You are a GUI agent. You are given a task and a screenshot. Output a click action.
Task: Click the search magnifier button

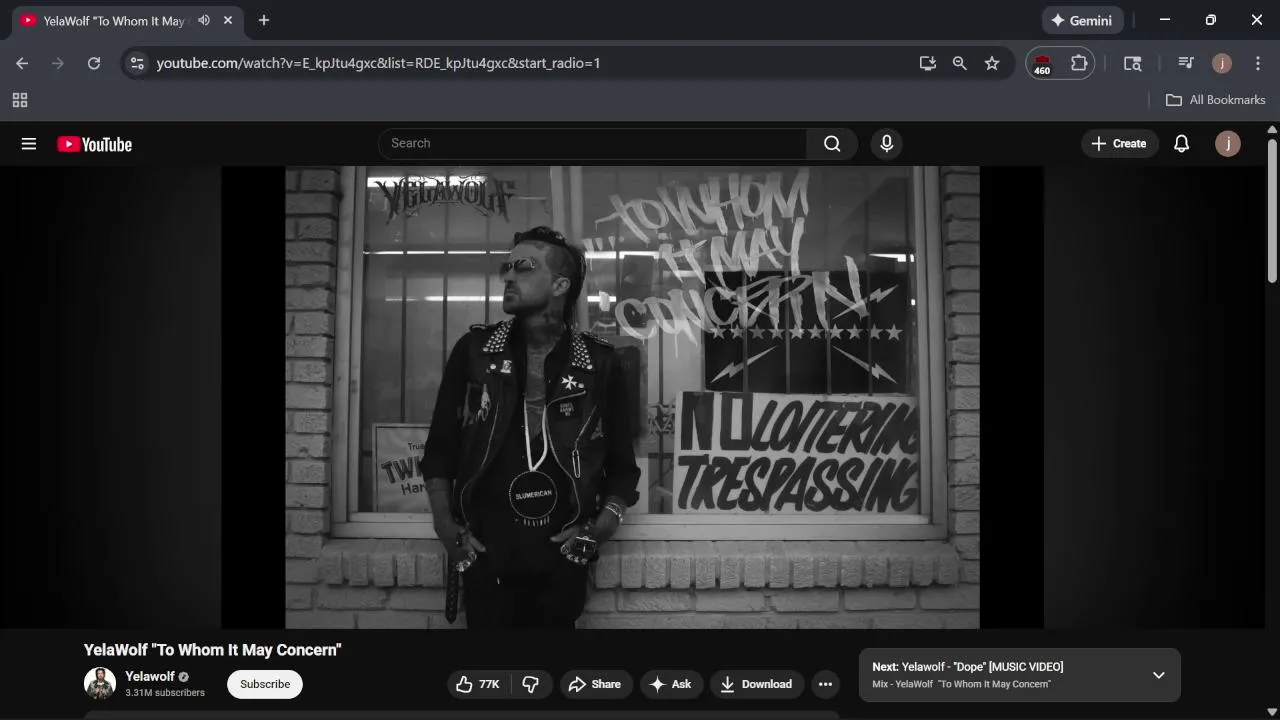coord(832,144)
